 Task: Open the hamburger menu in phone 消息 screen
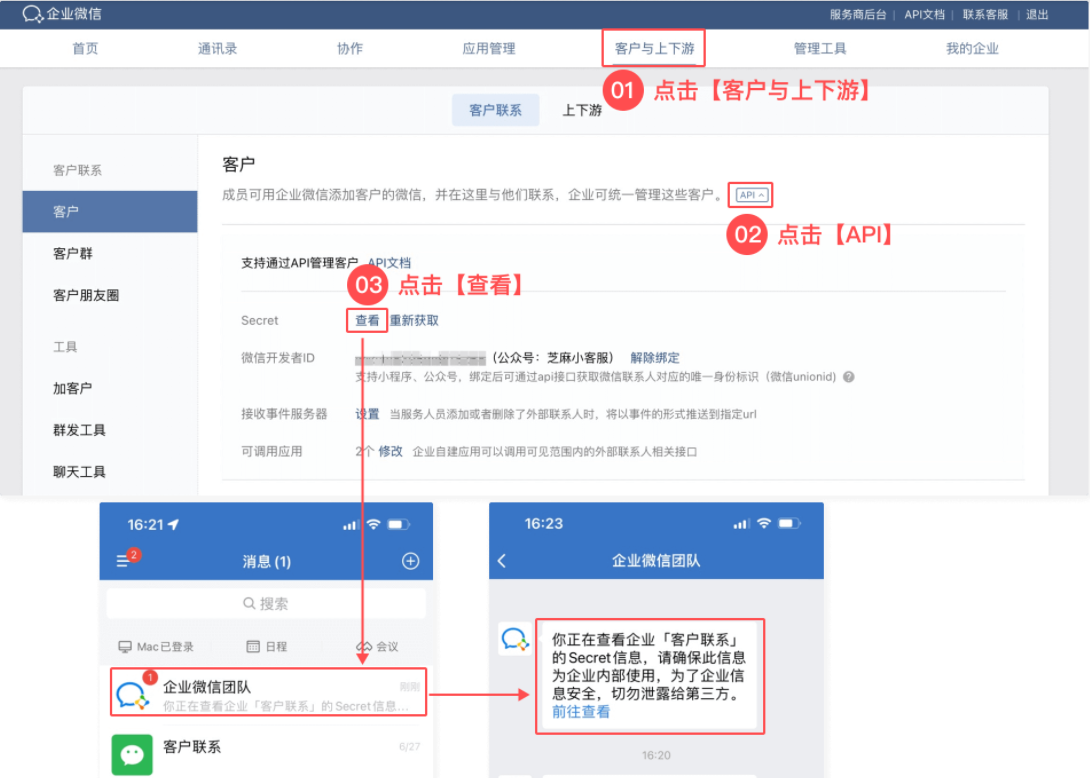(122, 561)
